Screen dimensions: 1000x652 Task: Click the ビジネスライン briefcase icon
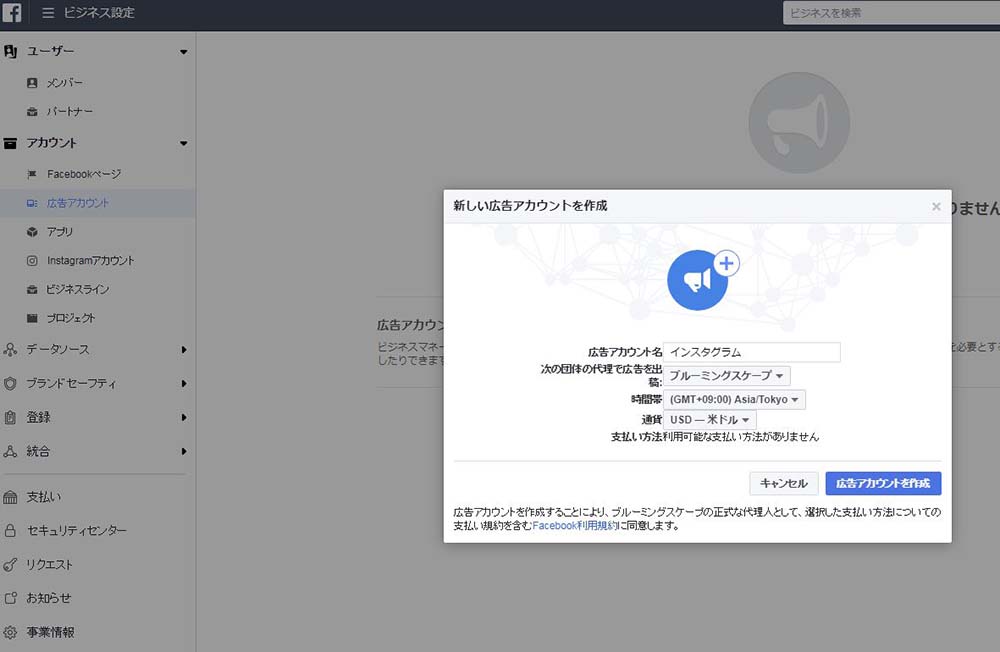point(32,290)
